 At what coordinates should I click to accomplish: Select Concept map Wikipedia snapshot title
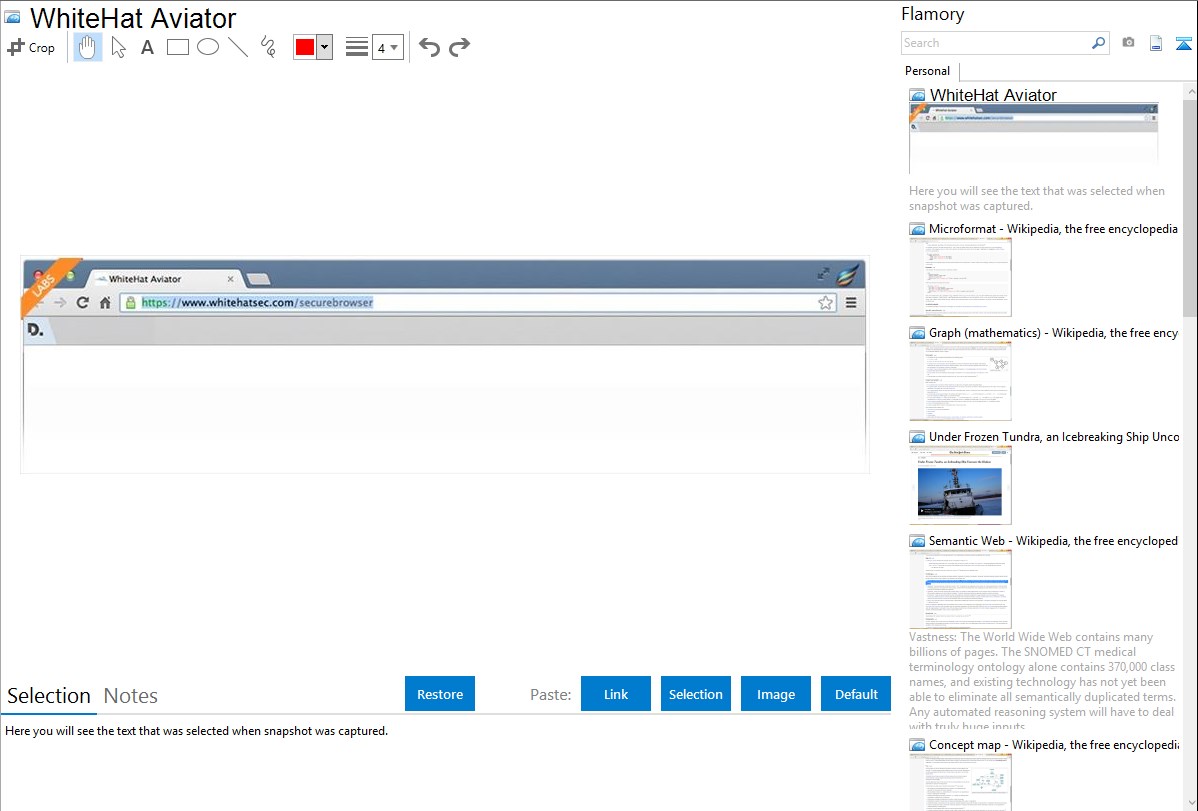[1053, 744]
